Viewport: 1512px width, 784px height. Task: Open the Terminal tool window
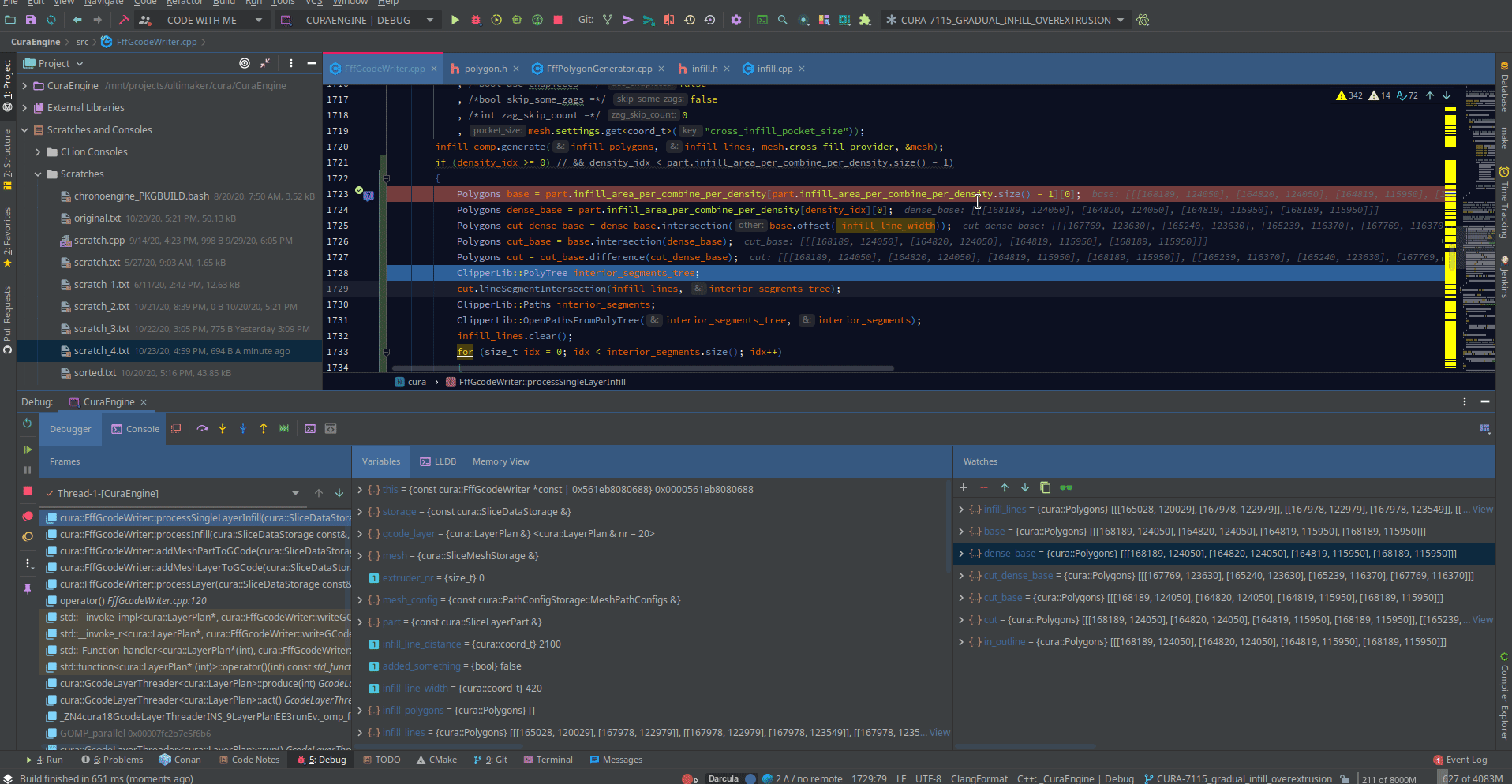[x=547, y=760]
